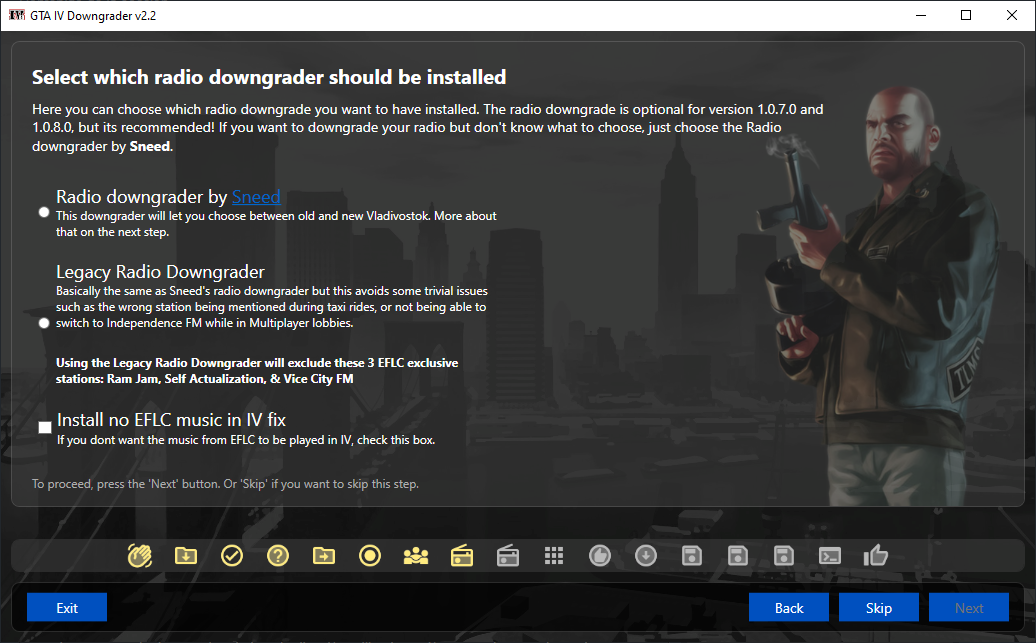The height and width of the screenshot is (643, 1036).
Task: Click the last floppy-disk icon before terminal icon
Action: pyautogui.click(x=784, y=556)
